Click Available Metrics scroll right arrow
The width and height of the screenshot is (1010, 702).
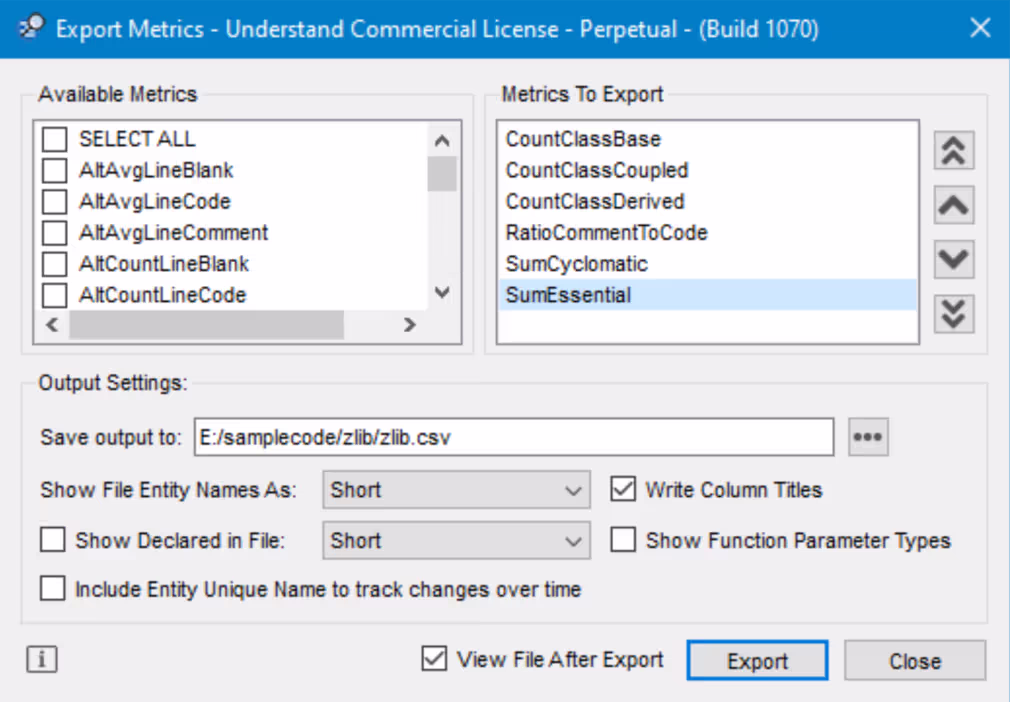(410, 325)
